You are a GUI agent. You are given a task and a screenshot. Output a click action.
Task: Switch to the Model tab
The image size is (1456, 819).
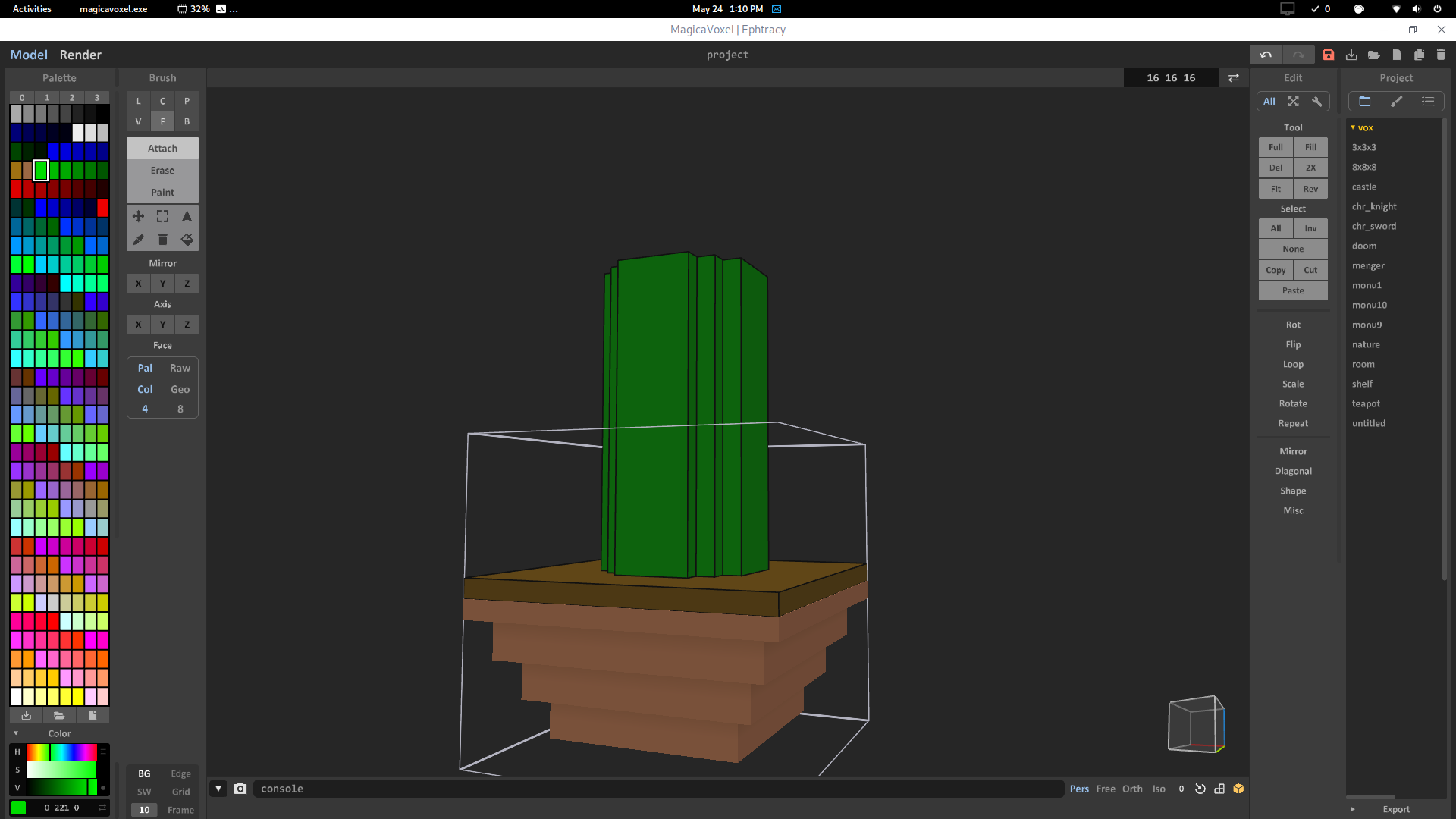point(29,55)
